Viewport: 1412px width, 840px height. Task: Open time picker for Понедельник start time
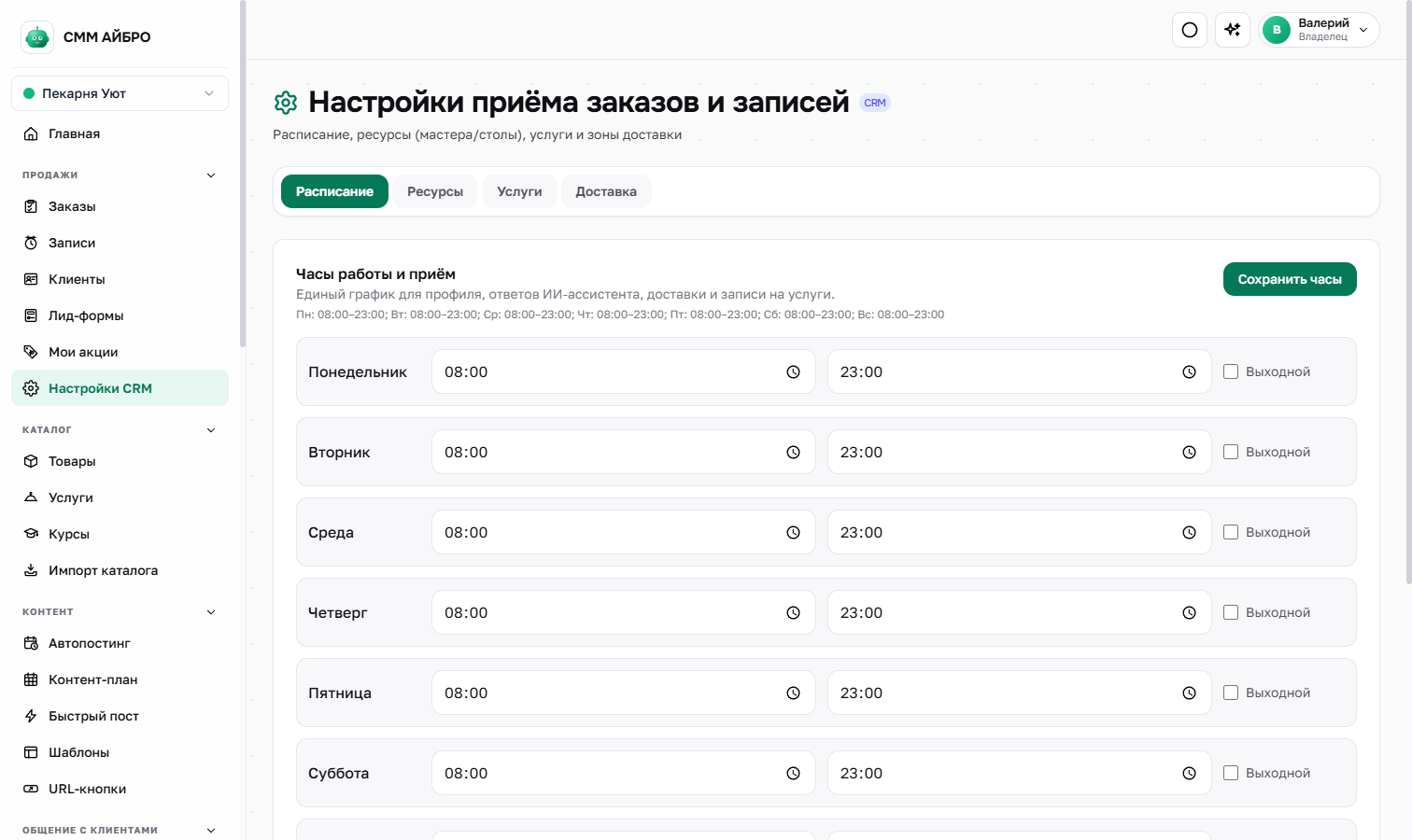[x=793, y=371]
